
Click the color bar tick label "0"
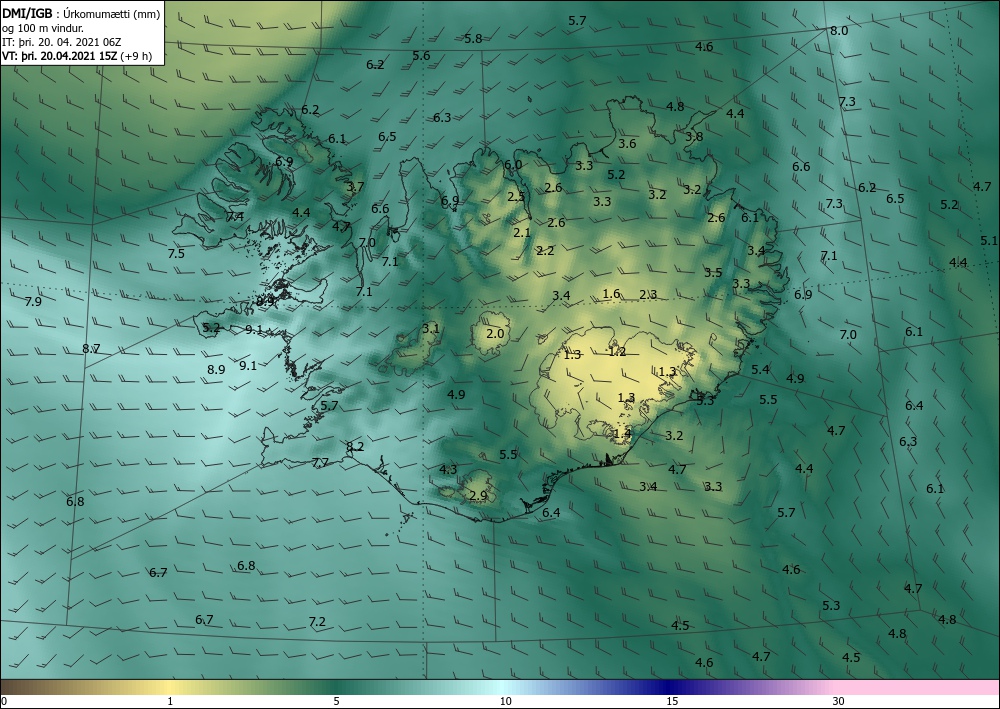[x=4, y=701]
